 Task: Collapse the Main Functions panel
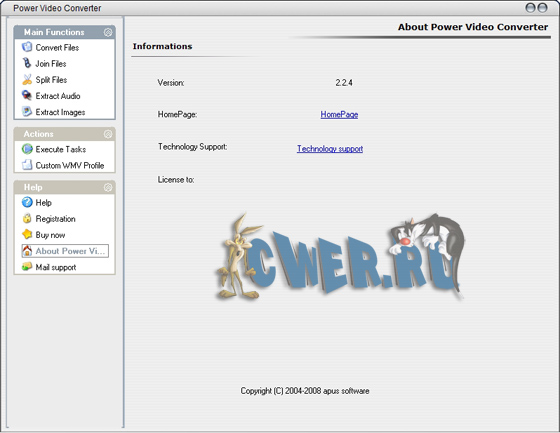pos(108,32)
